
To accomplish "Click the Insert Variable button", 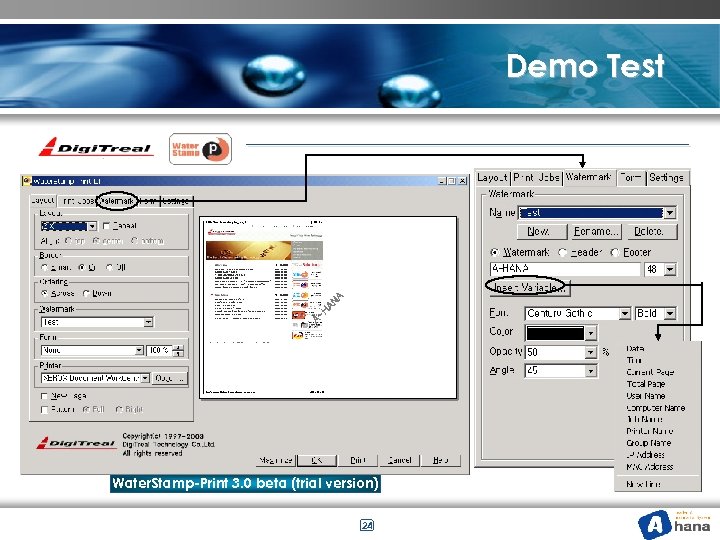I will click(x=529, y=287).
